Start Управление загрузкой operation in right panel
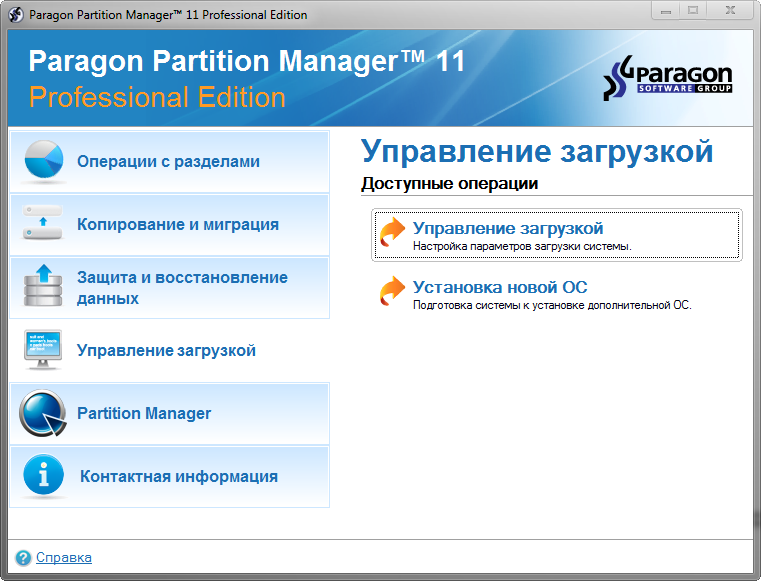Image resolution: width=761 pixels, height=581 pixels. pos(508,229)
